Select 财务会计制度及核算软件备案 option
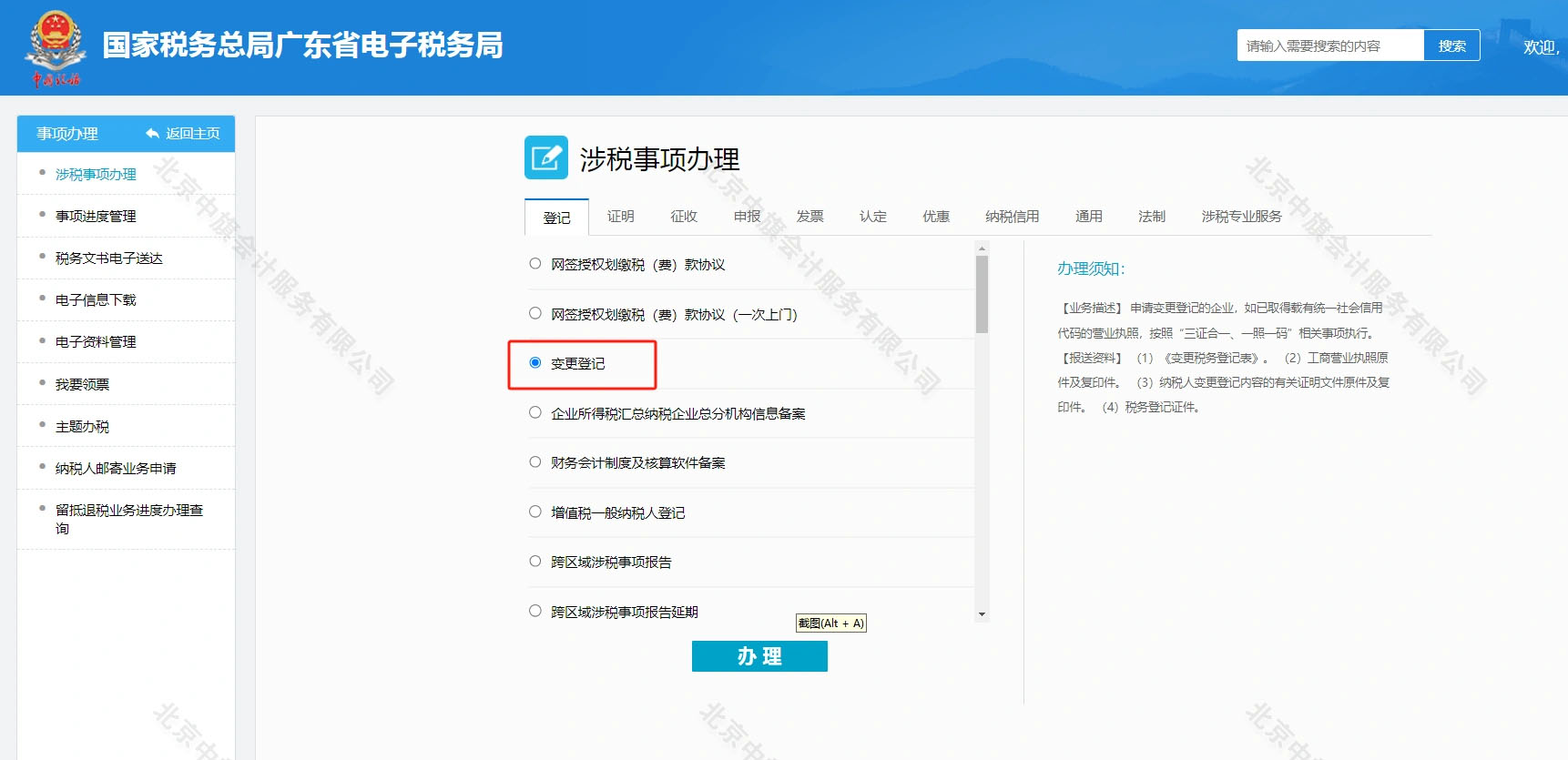This screenshot has width=1568, height=760. (535, 462)
